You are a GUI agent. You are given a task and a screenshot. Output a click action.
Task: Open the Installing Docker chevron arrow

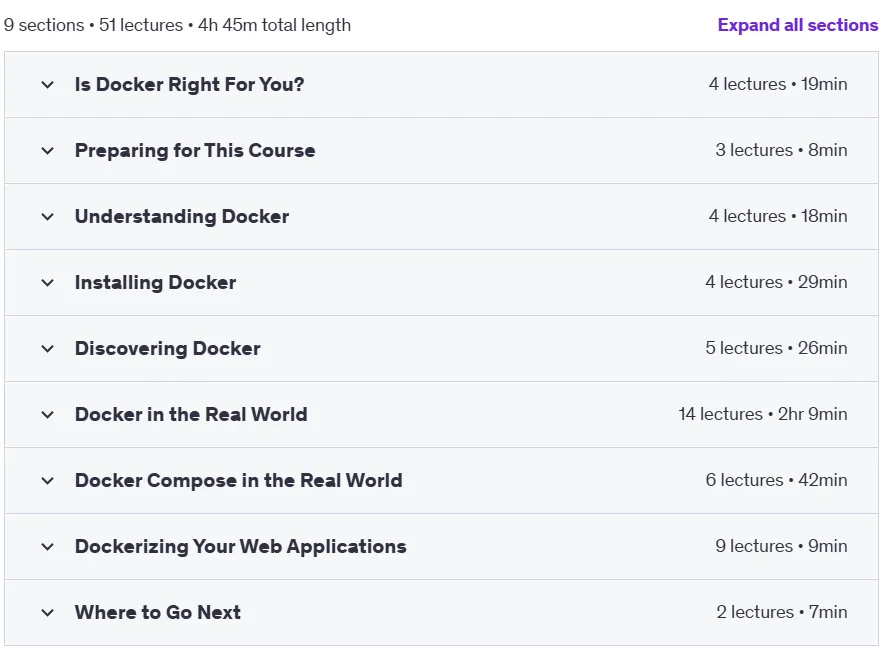[x=48, y=283]
